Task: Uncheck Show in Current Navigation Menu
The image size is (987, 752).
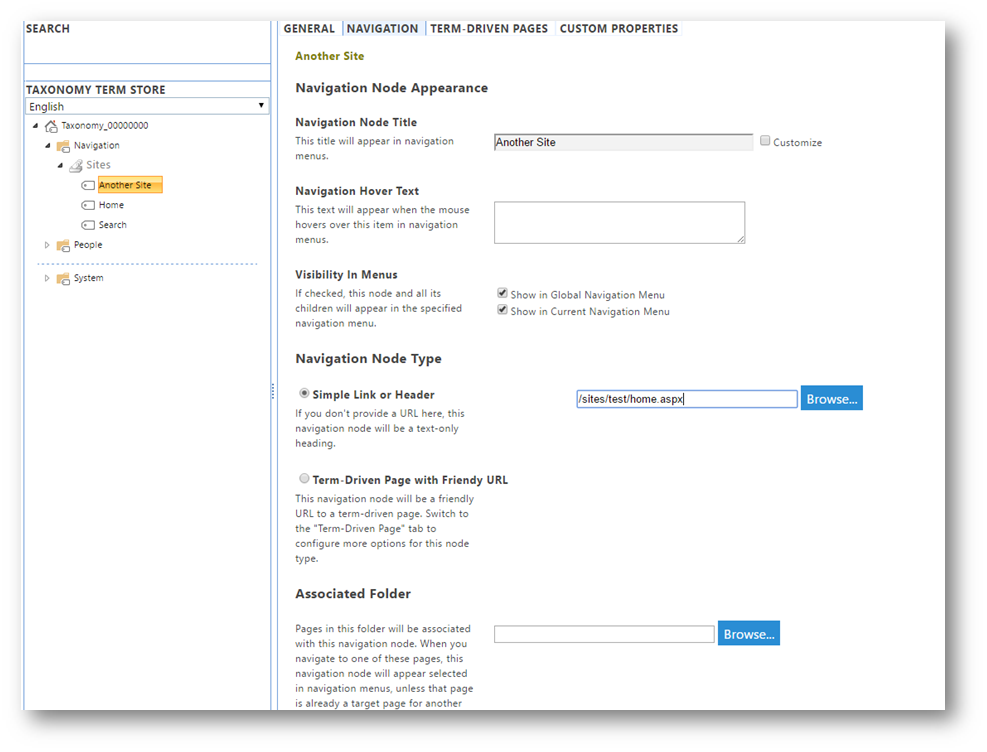Action: [x=502, y=310]
